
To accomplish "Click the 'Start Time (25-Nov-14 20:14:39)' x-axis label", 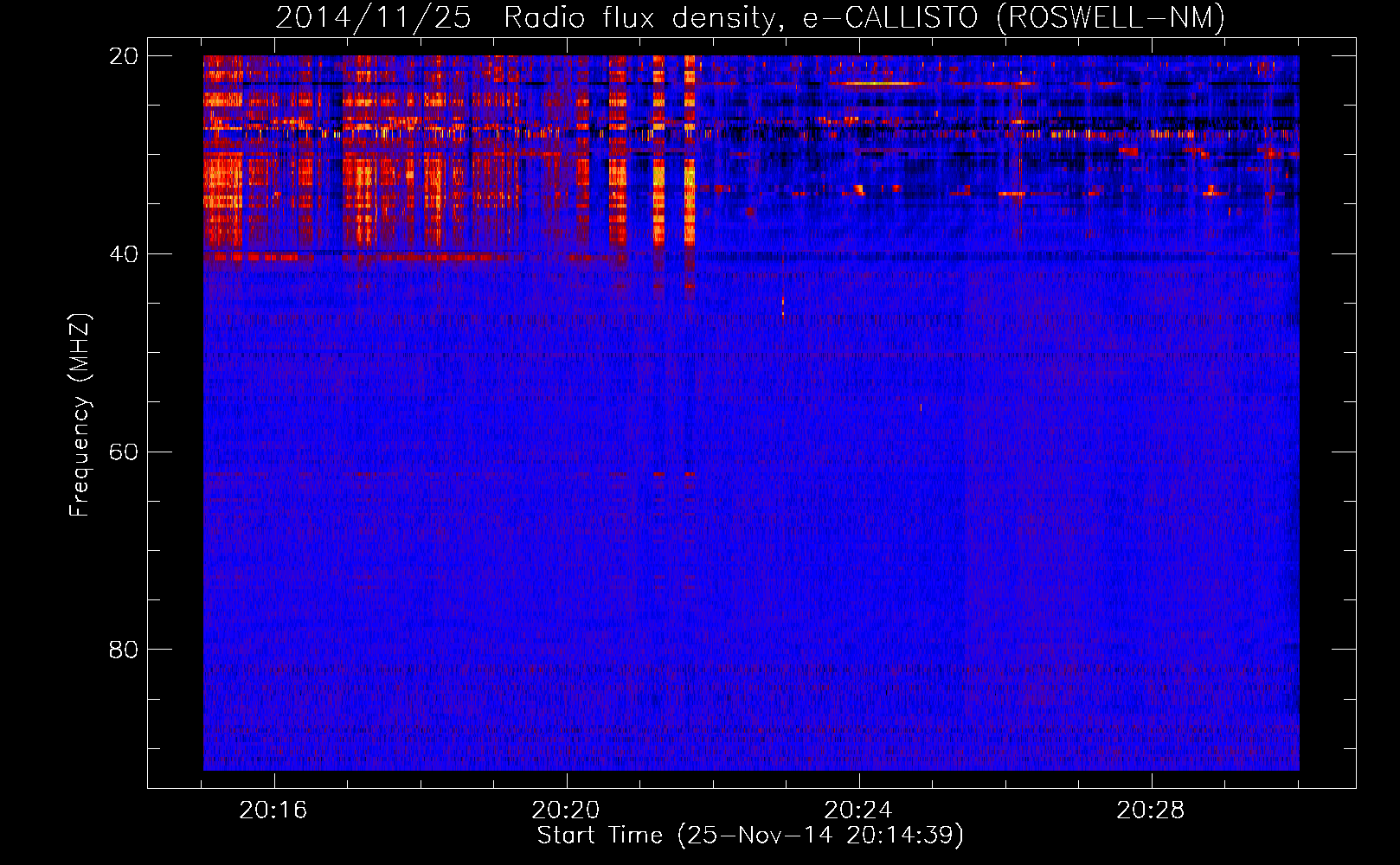I will pyautogui.click(x=750, y=836).
